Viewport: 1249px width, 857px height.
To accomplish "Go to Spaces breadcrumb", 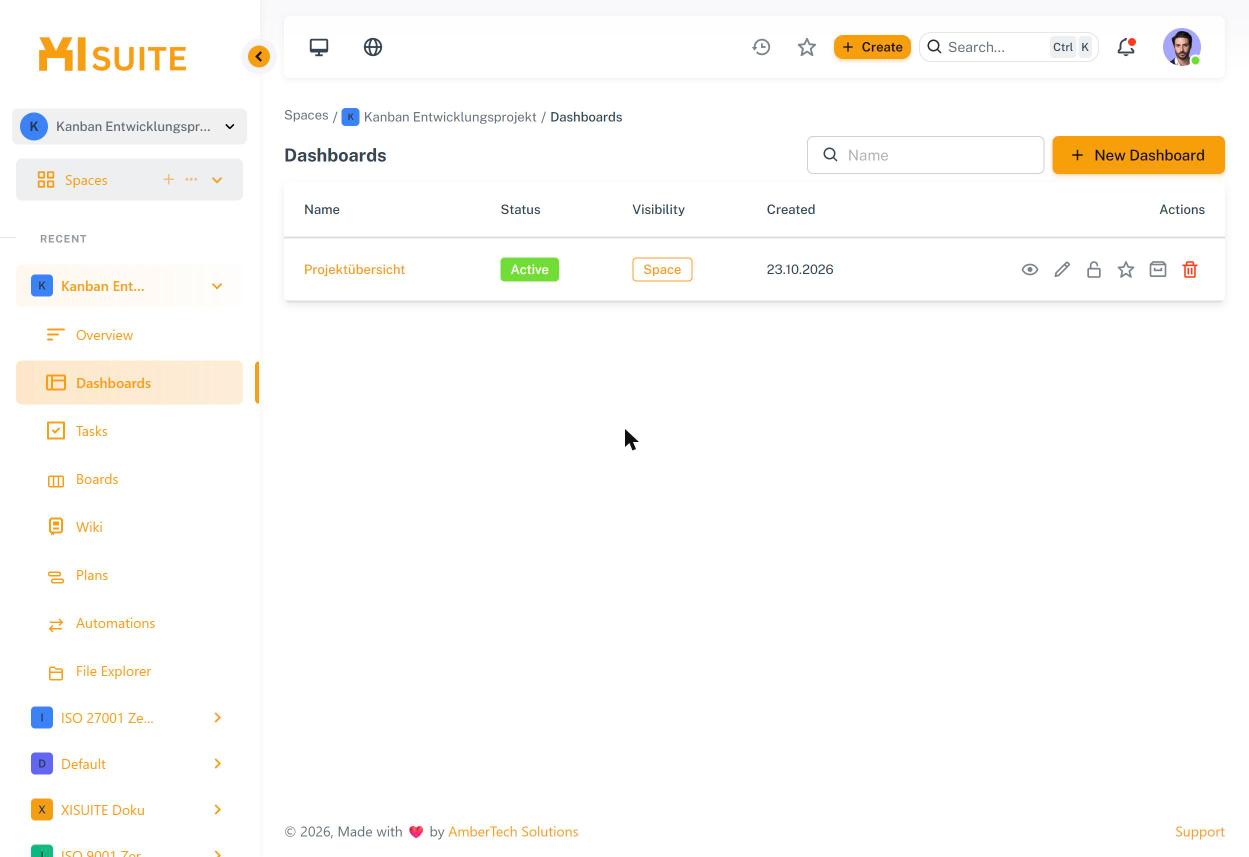I will click(306, 116).
